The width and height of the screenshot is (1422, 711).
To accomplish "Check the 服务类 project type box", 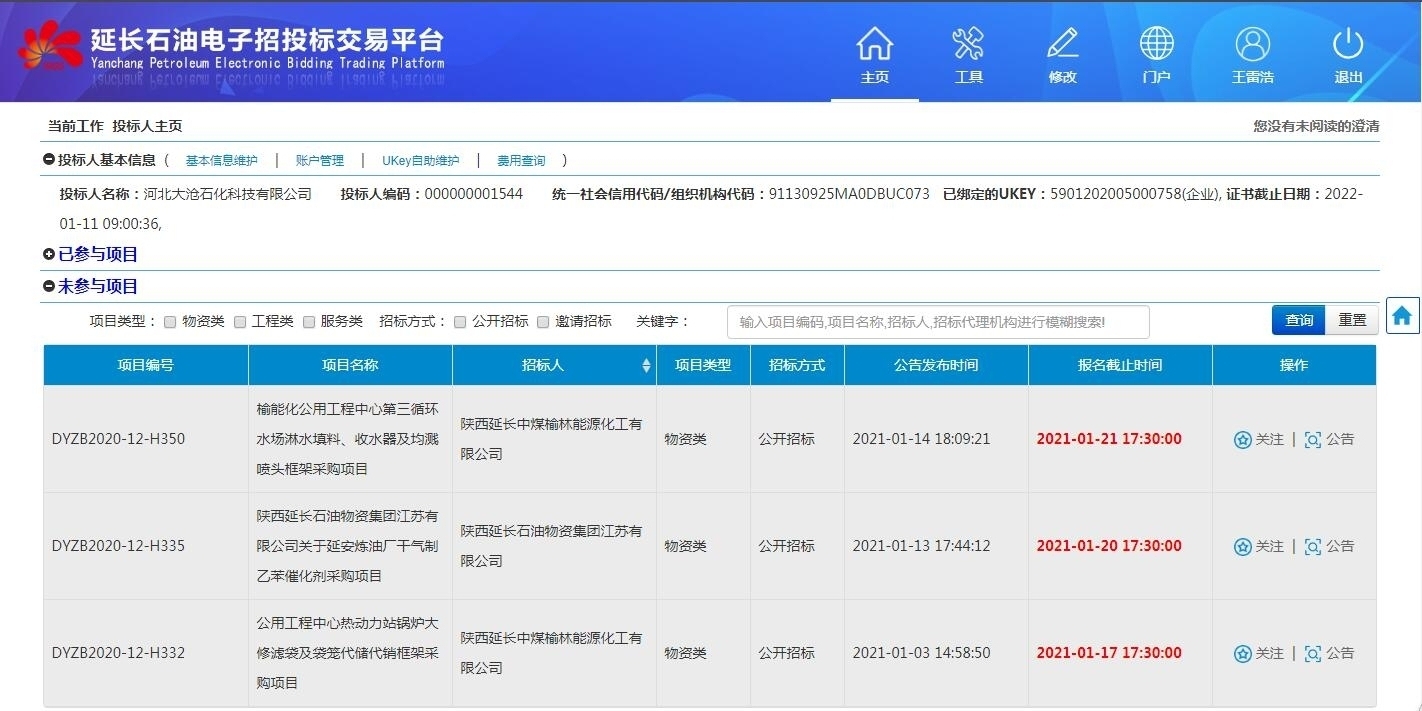I will coord(309,322).
